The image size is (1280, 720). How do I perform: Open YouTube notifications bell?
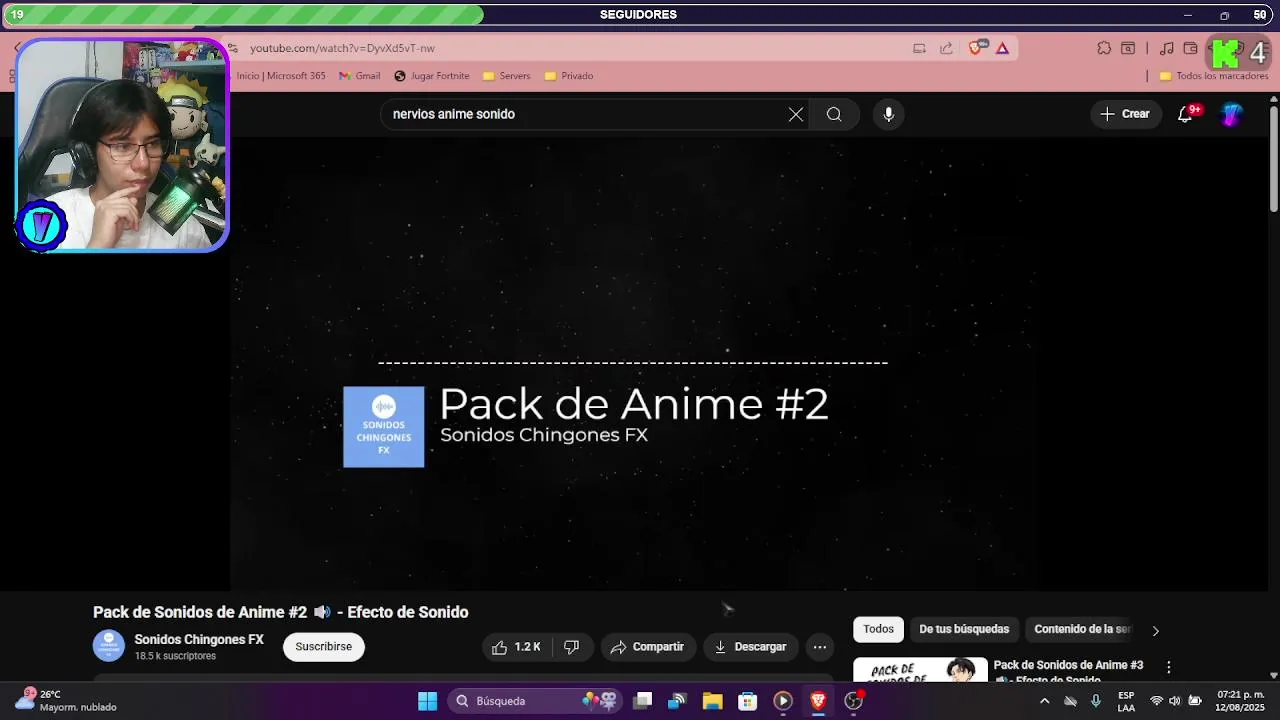click(x=1185, y=114)
